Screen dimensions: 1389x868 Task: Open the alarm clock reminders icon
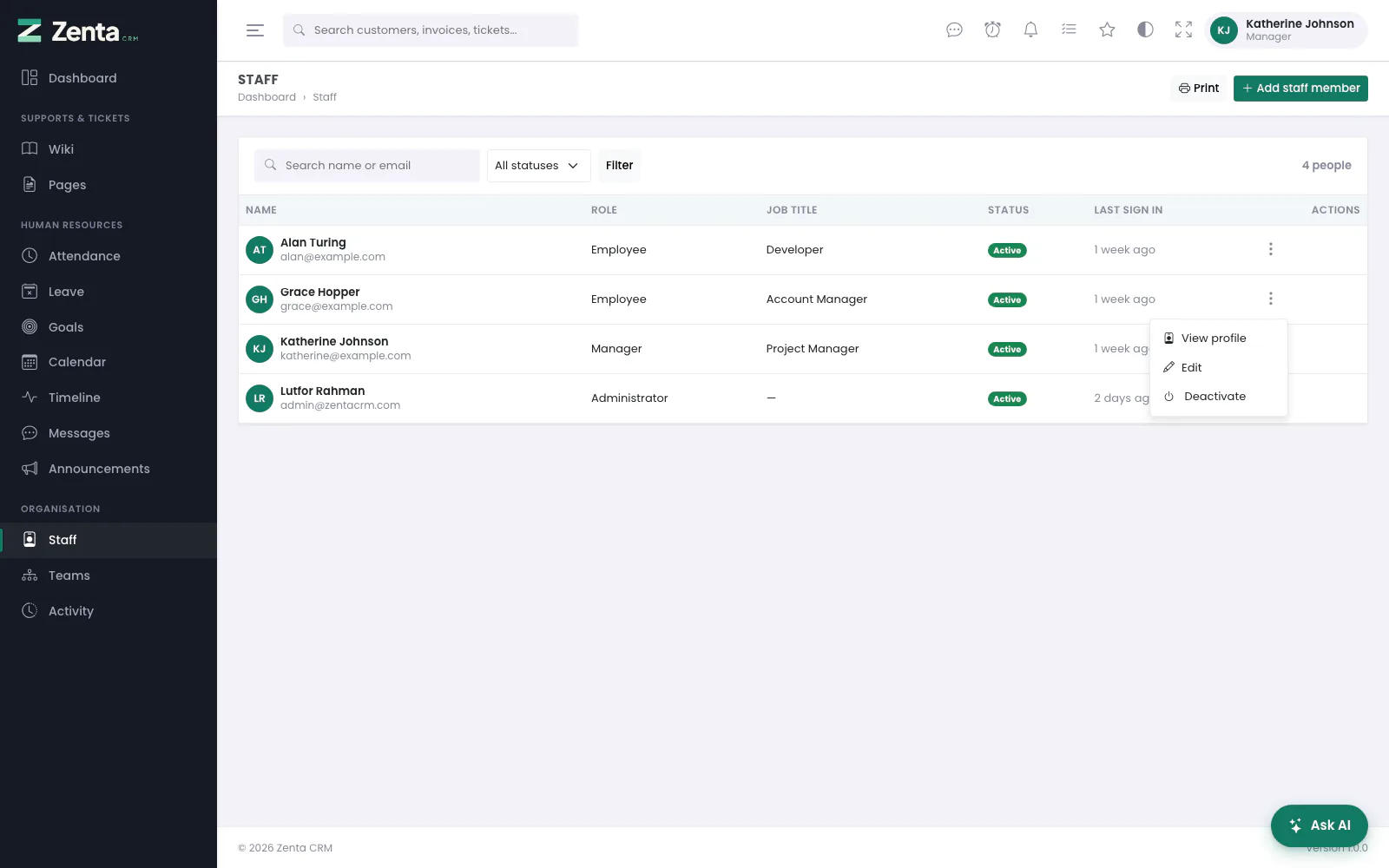coord(992,30)
